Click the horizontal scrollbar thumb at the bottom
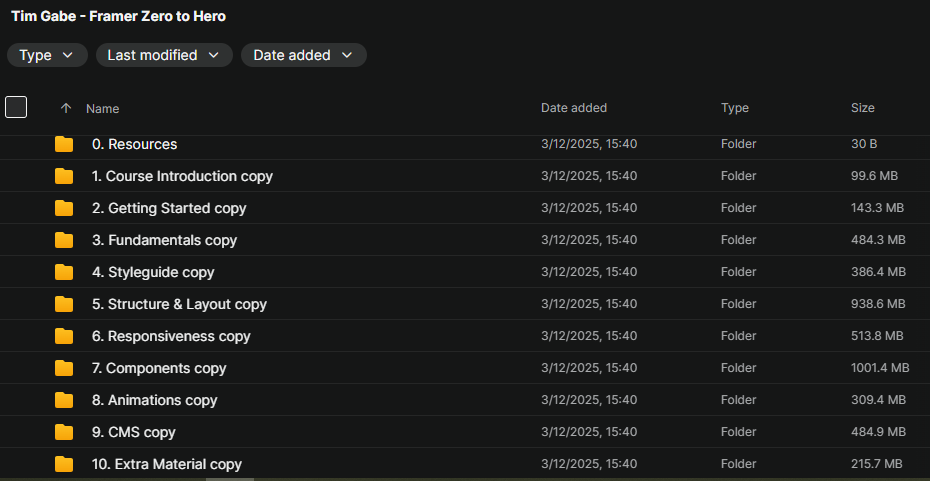This screenshot has height=481, width=930. point(229,479)
